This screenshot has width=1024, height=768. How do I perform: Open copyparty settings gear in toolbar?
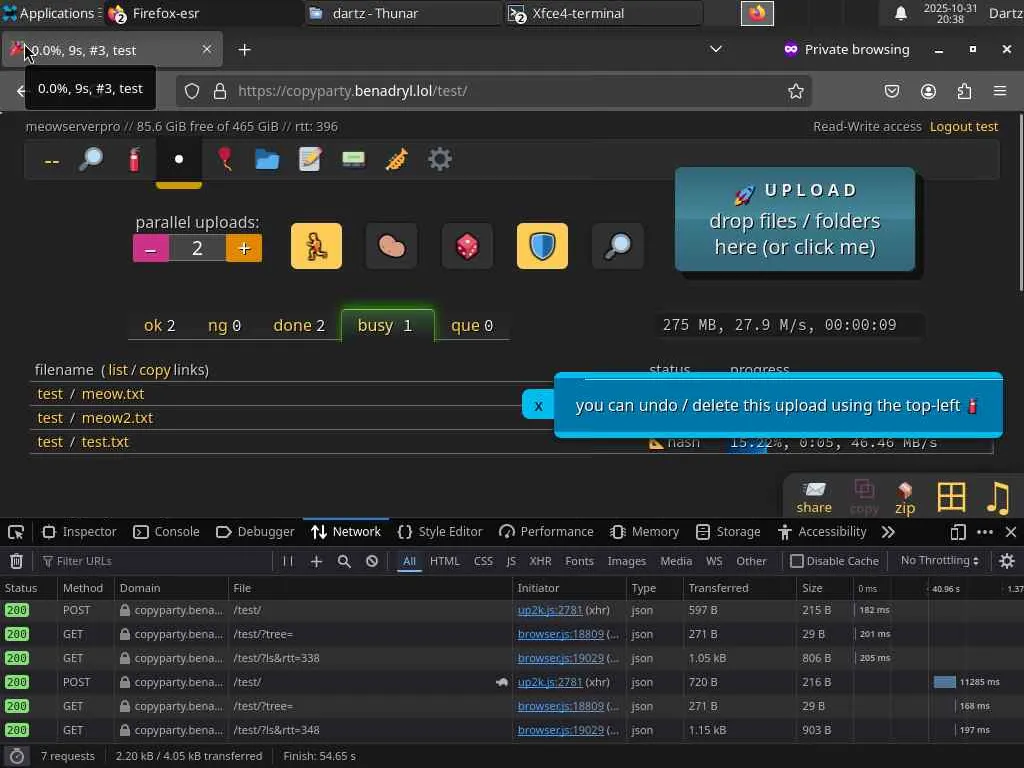[440, 159]
